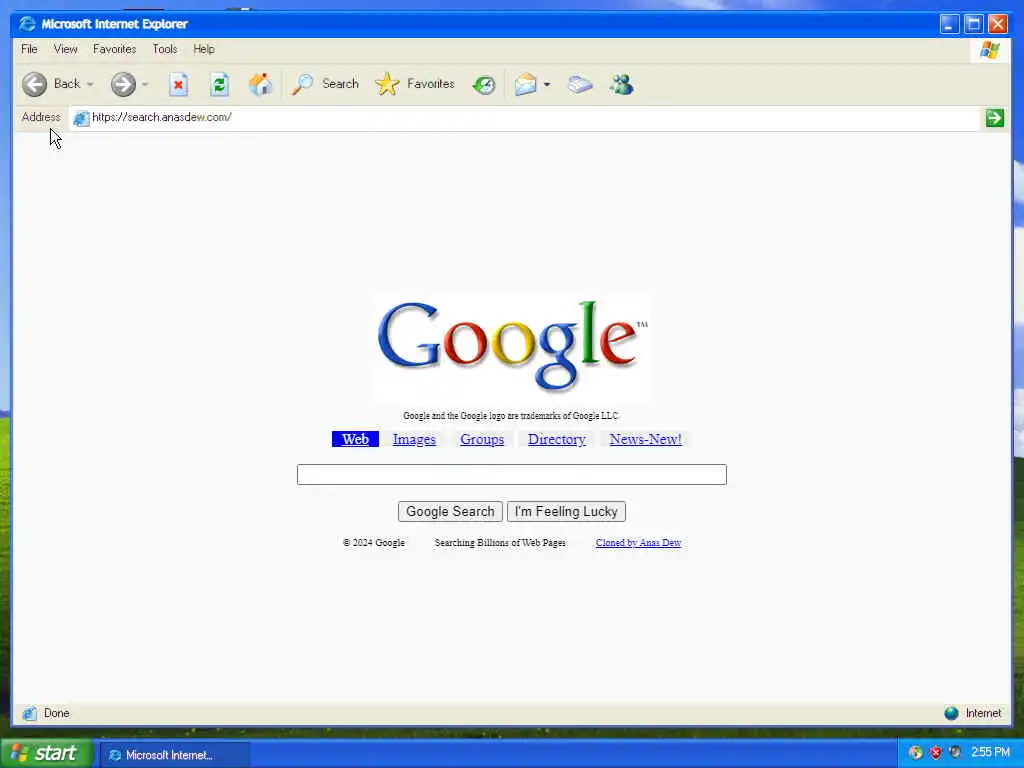Open Messenger icon in toolbar
This screenshot has width=1024, height=768.
[622, 84]
